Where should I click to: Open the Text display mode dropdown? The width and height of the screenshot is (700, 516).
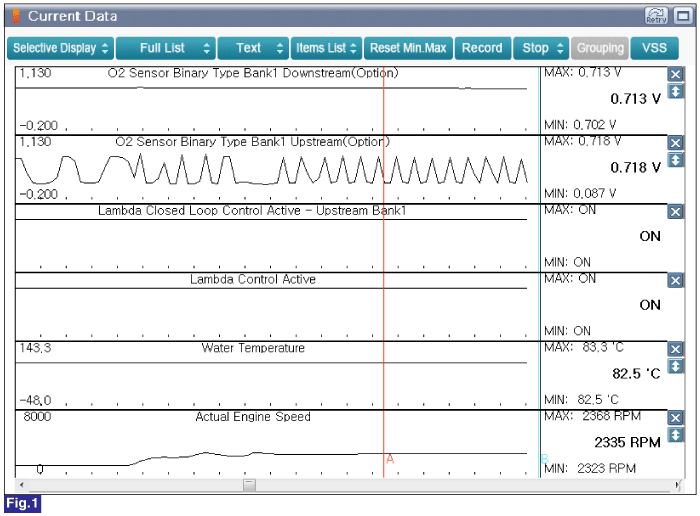tap(253, 48)
